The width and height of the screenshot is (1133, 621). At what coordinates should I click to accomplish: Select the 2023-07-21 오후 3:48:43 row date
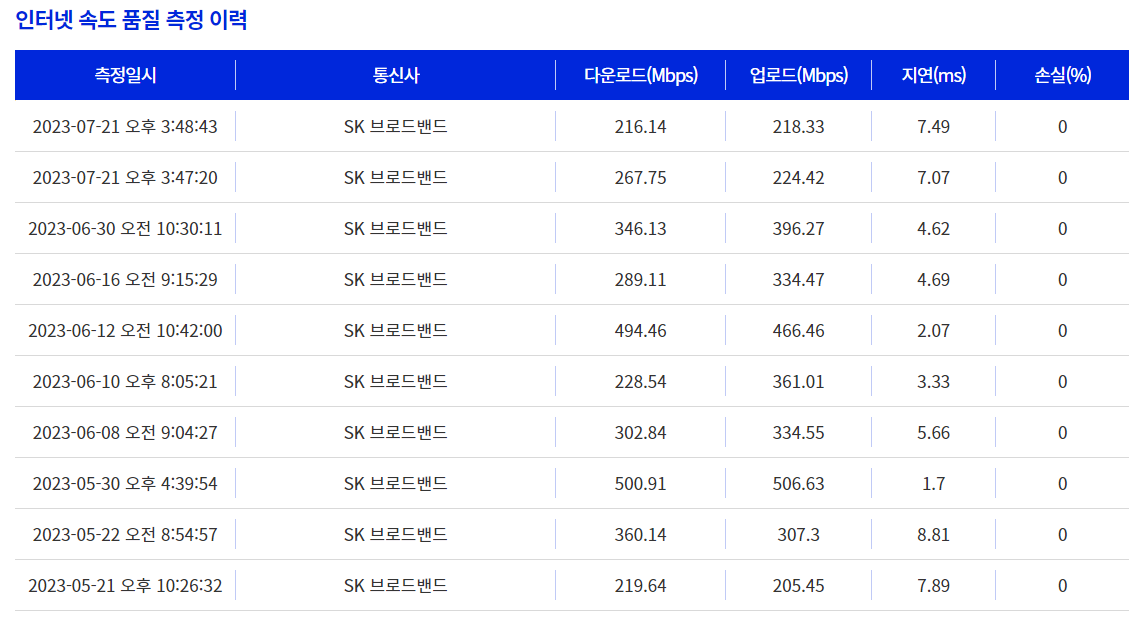point(125,126)
